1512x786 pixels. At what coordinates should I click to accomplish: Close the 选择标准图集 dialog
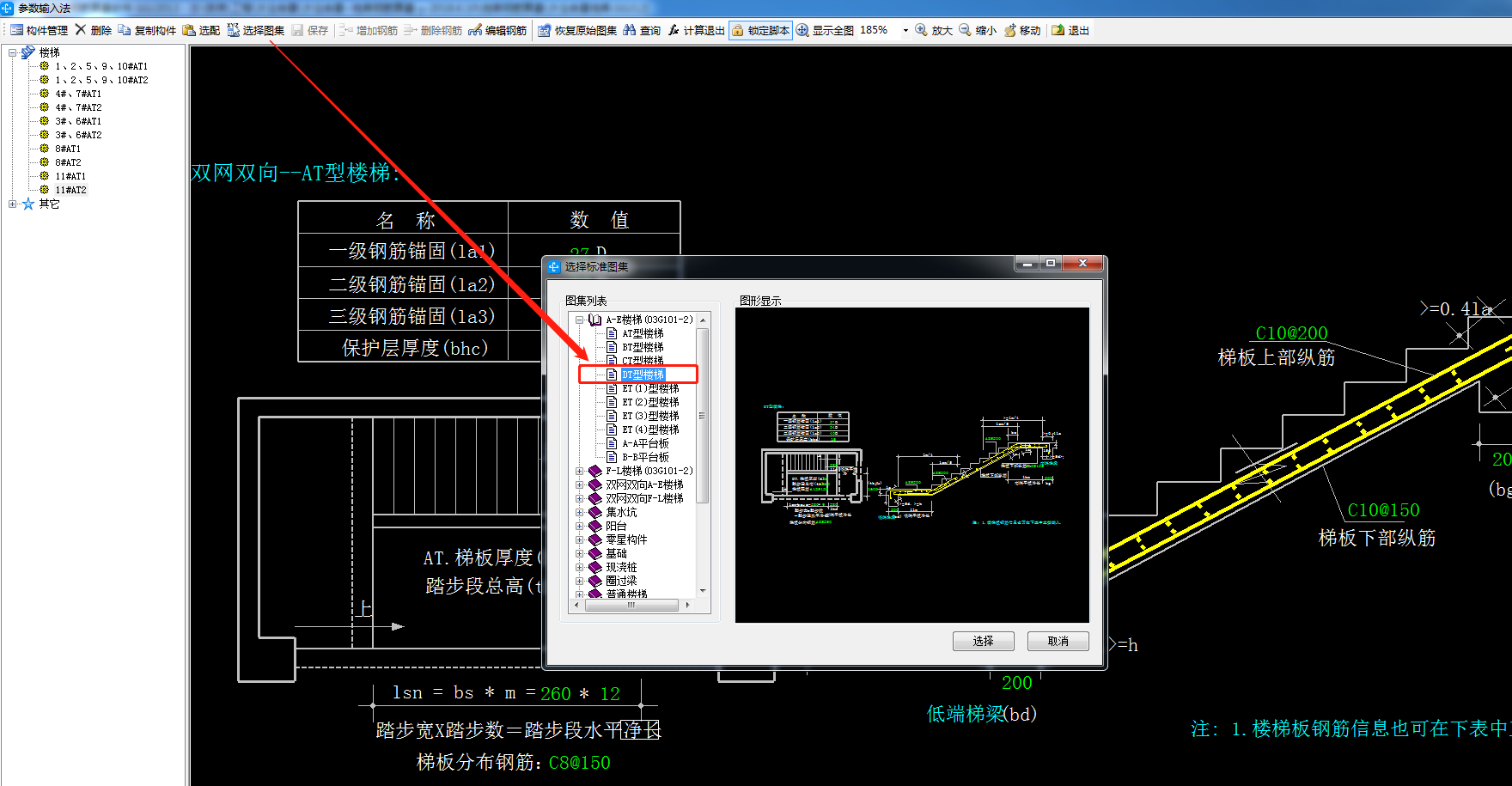[x=1082, y=263]
